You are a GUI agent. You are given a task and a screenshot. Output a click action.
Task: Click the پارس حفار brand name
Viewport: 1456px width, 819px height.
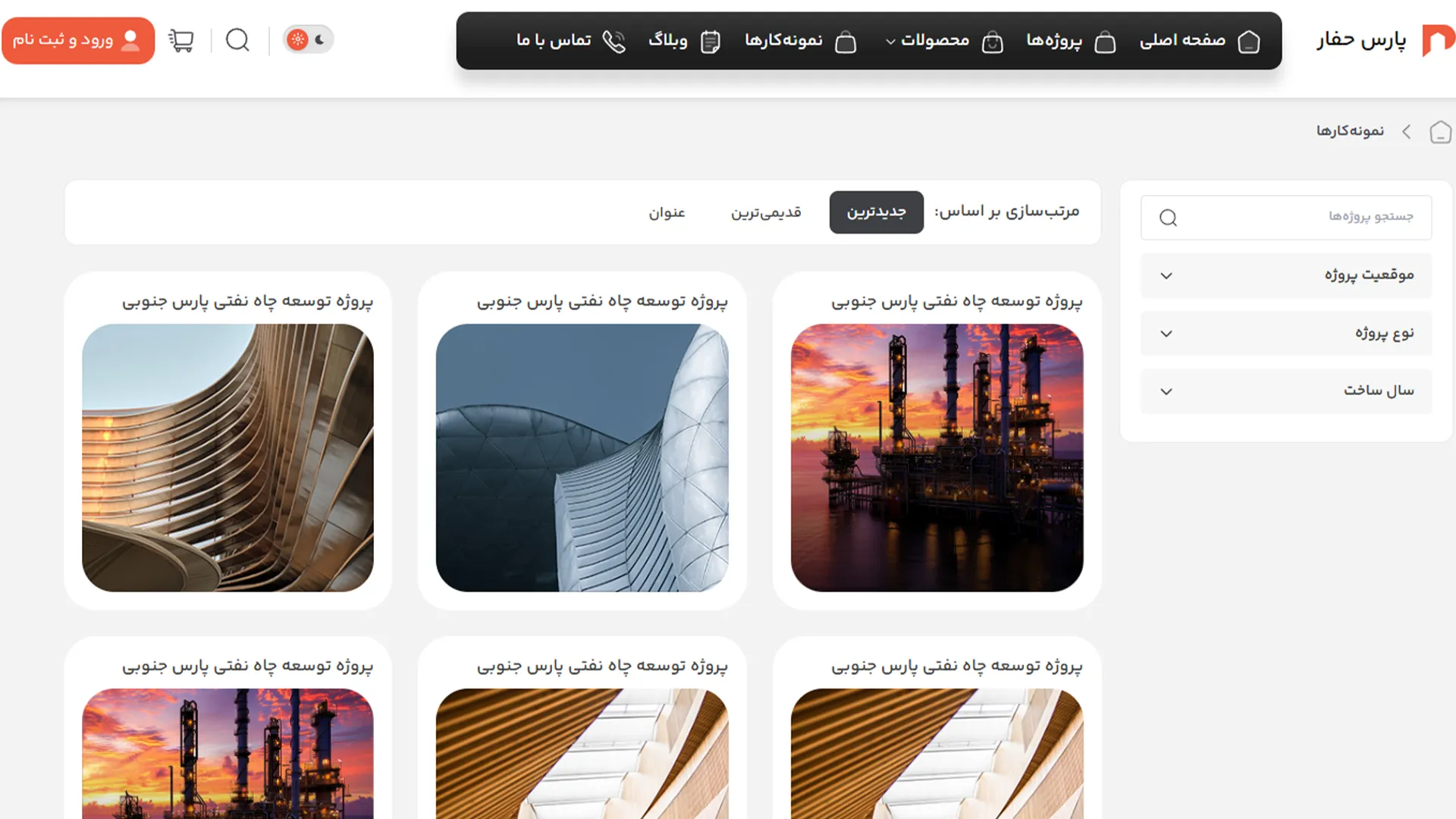pos(1361,40)
